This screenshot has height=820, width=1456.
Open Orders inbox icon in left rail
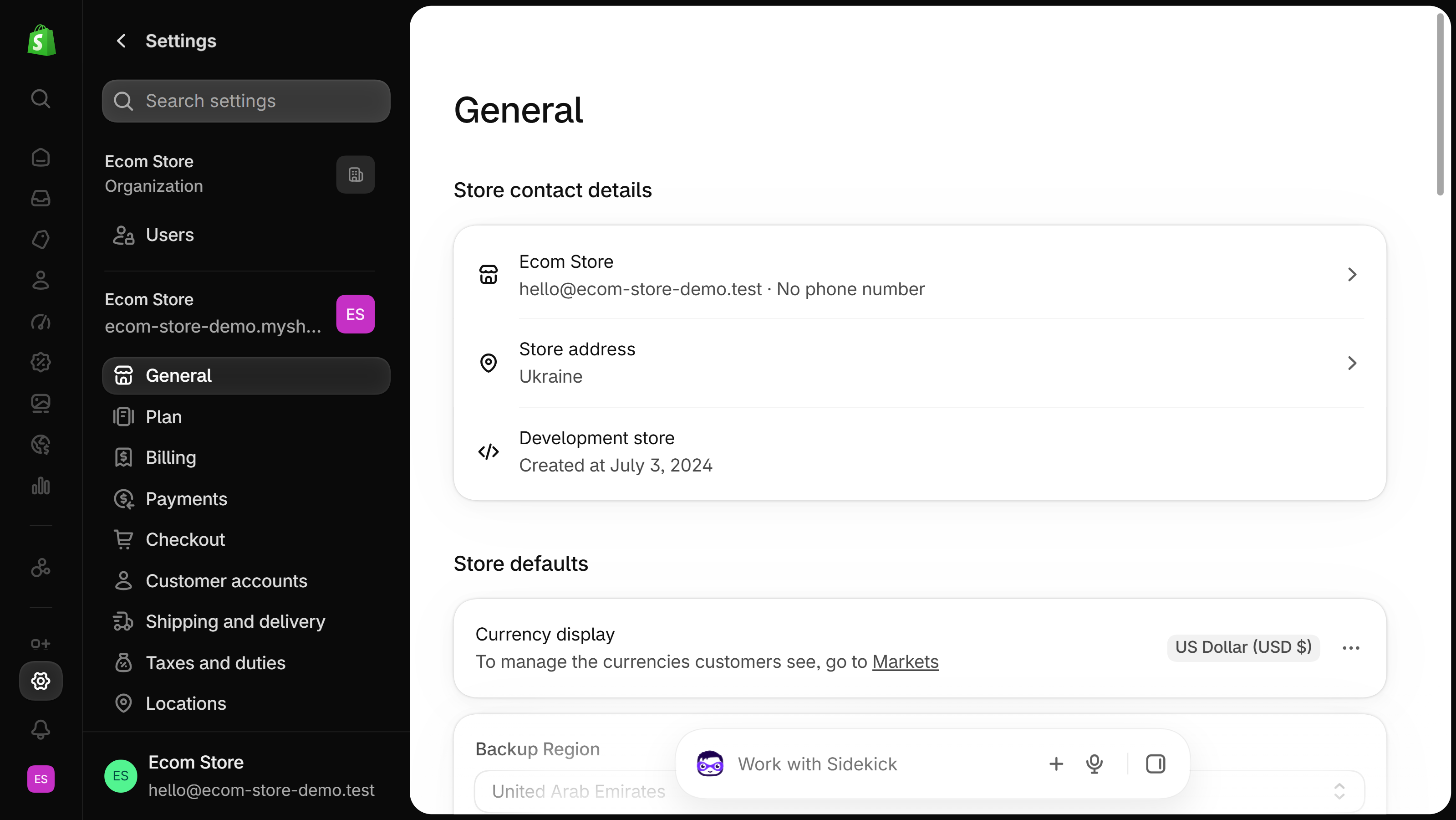point(41,198)
